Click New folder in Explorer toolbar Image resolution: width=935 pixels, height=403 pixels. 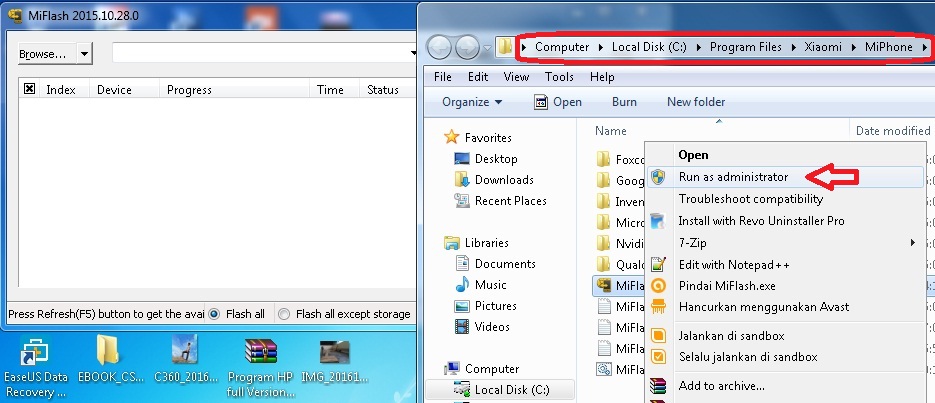point(696,102)
